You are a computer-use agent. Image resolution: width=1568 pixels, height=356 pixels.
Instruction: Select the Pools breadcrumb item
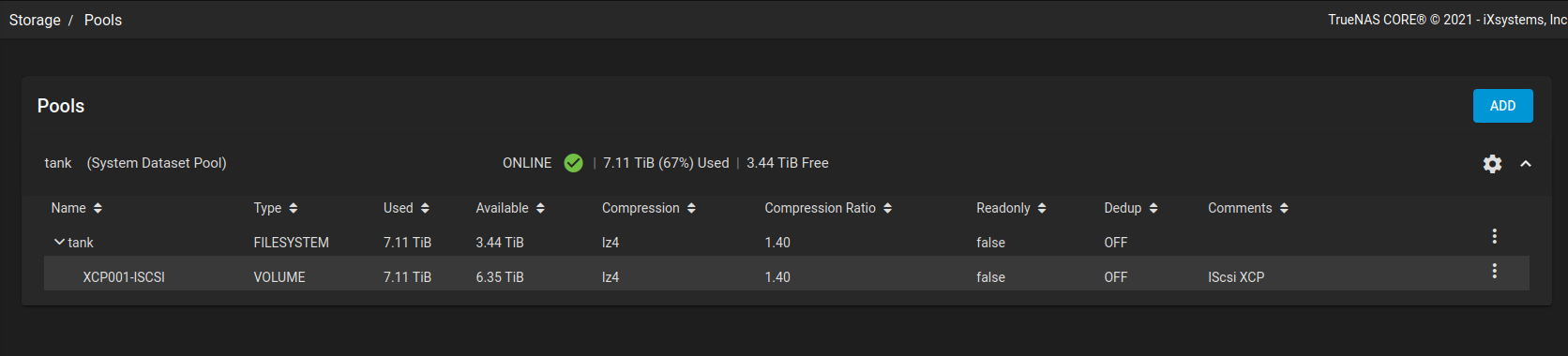coord(103,20)
